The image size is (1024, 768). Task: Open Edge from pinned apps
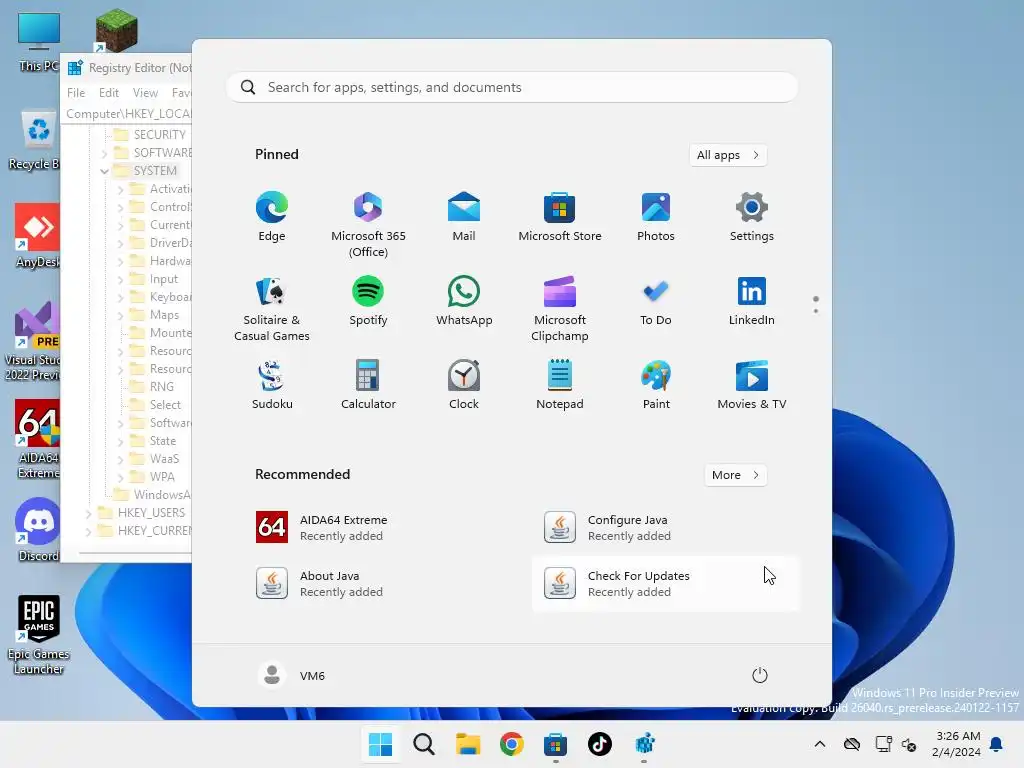(272, 217)
